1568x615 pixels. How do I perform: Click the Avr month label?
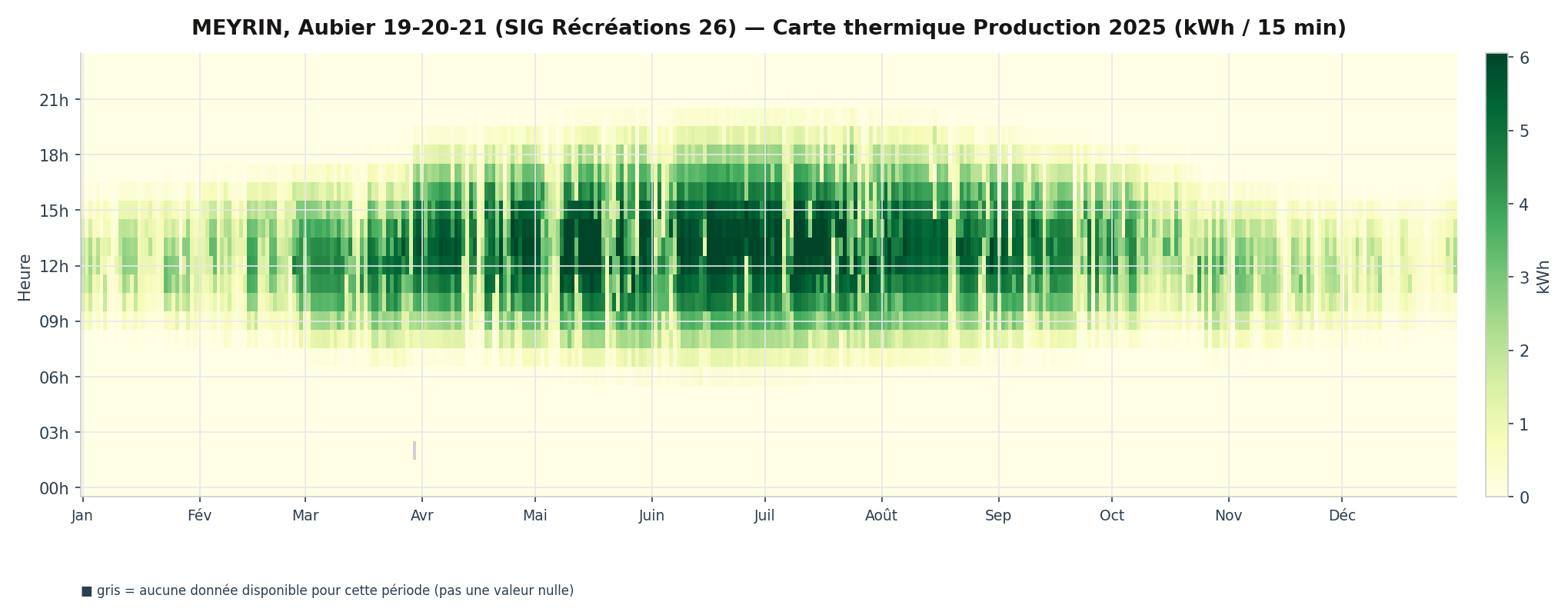(422, 516)
